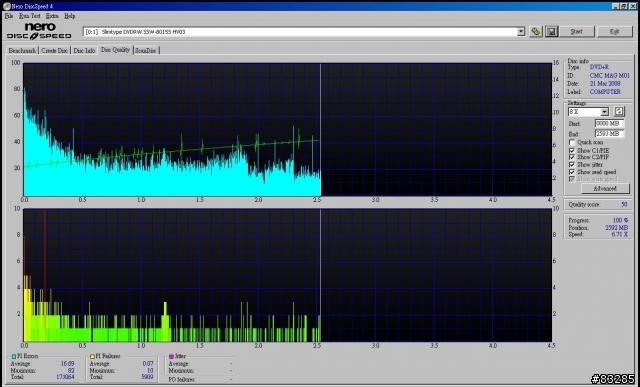Image resolution: width=640 pixels, height=387 pixels.
Task: Click the disc Type value DVD+R
Action: [x=599, y=67]
